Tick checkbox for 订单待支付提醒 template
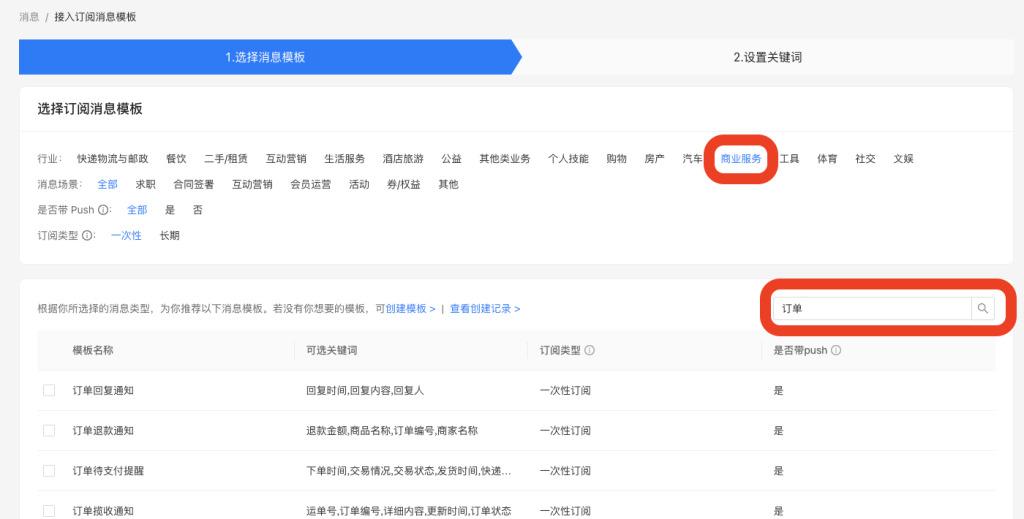1024x519 pixels. tap(49, 470)
